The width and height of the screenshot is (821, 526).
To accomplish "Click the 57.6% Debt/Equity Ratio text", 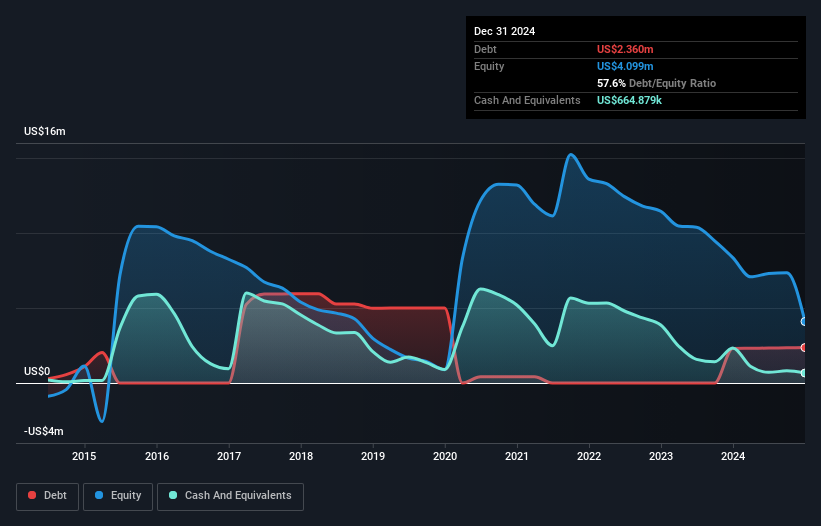I will 657,83.
